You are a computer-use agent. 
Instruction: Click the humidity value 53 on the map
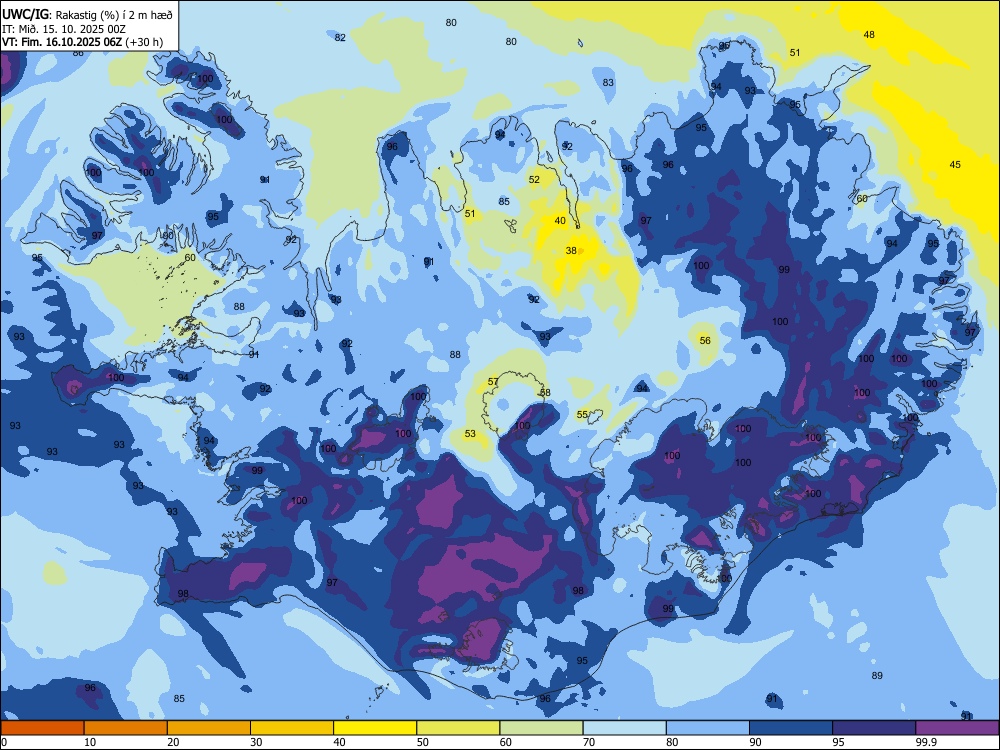(x=470, y=434)
